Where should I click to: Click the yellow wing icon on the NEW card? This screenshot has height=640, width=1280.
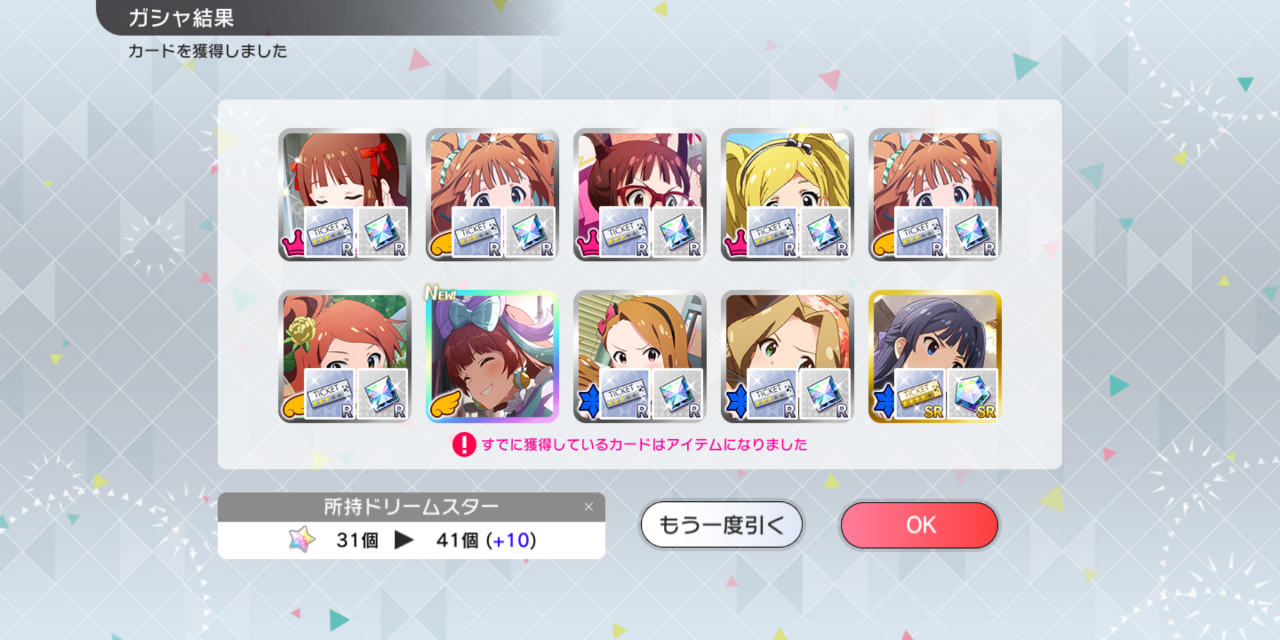442,406
